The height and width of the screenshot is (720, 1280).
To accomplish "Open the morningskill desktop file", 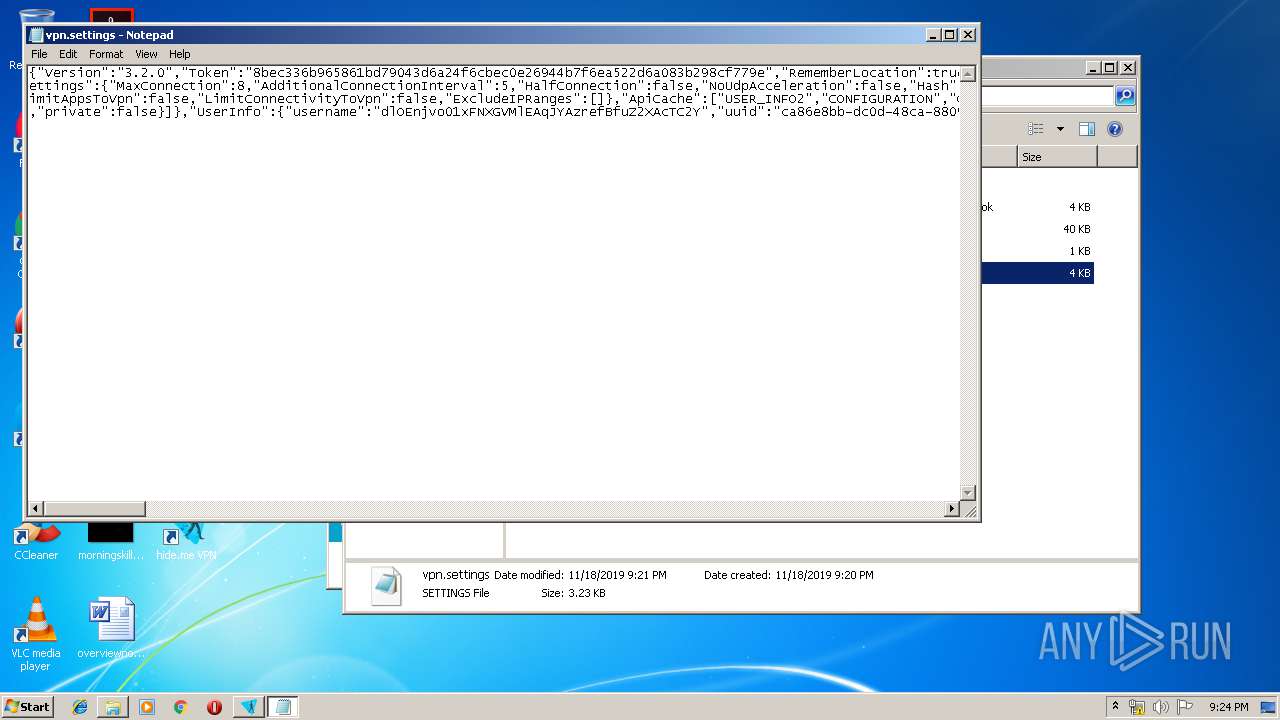I will point(110,543).
